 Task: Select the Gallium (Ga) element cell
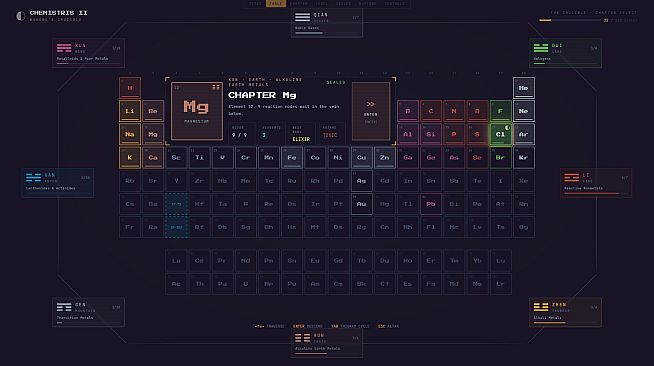click(408, 158)
